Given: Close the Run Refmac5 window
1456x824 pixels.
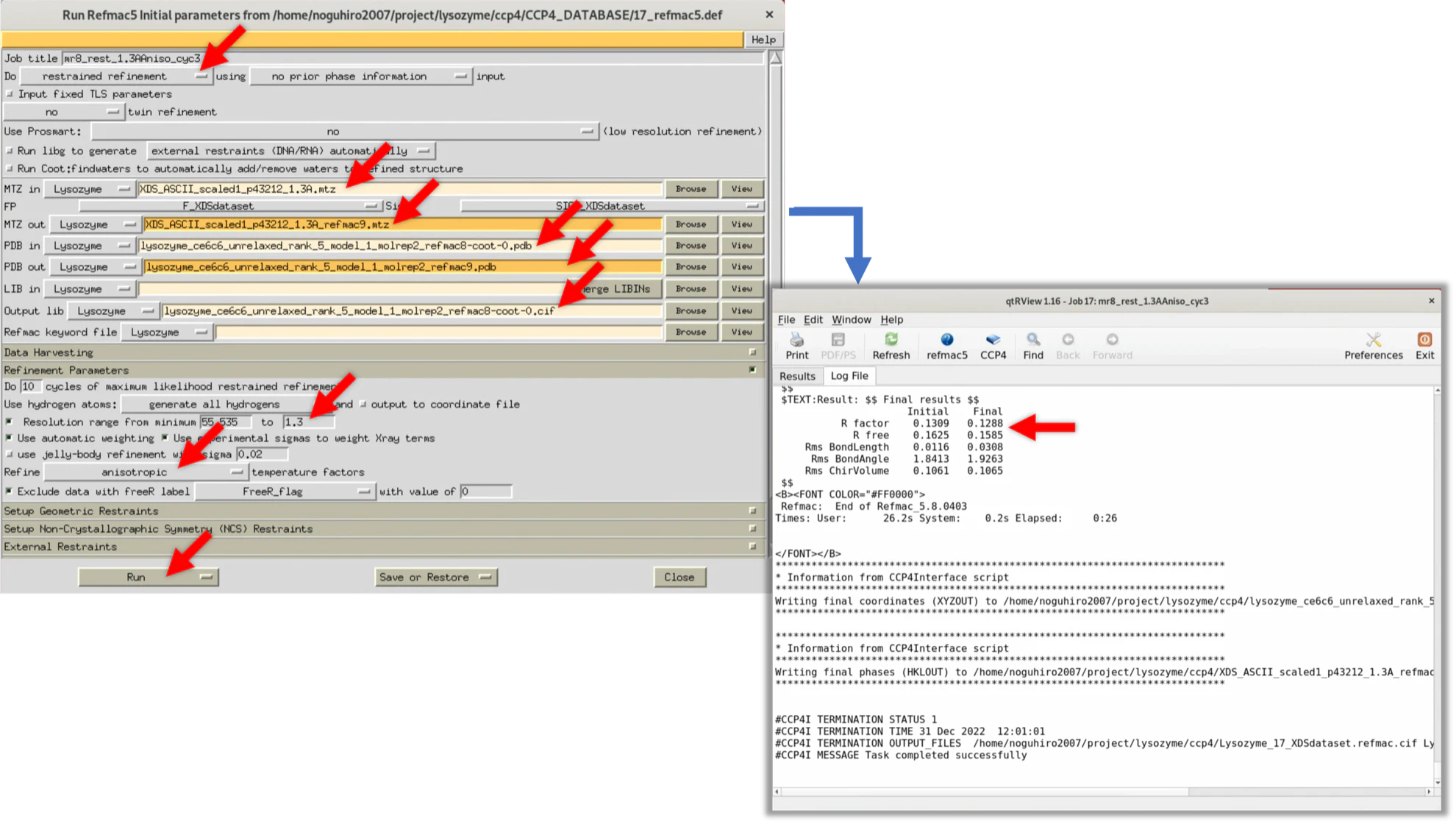Looking at the screenshot, I should (769, 15).
